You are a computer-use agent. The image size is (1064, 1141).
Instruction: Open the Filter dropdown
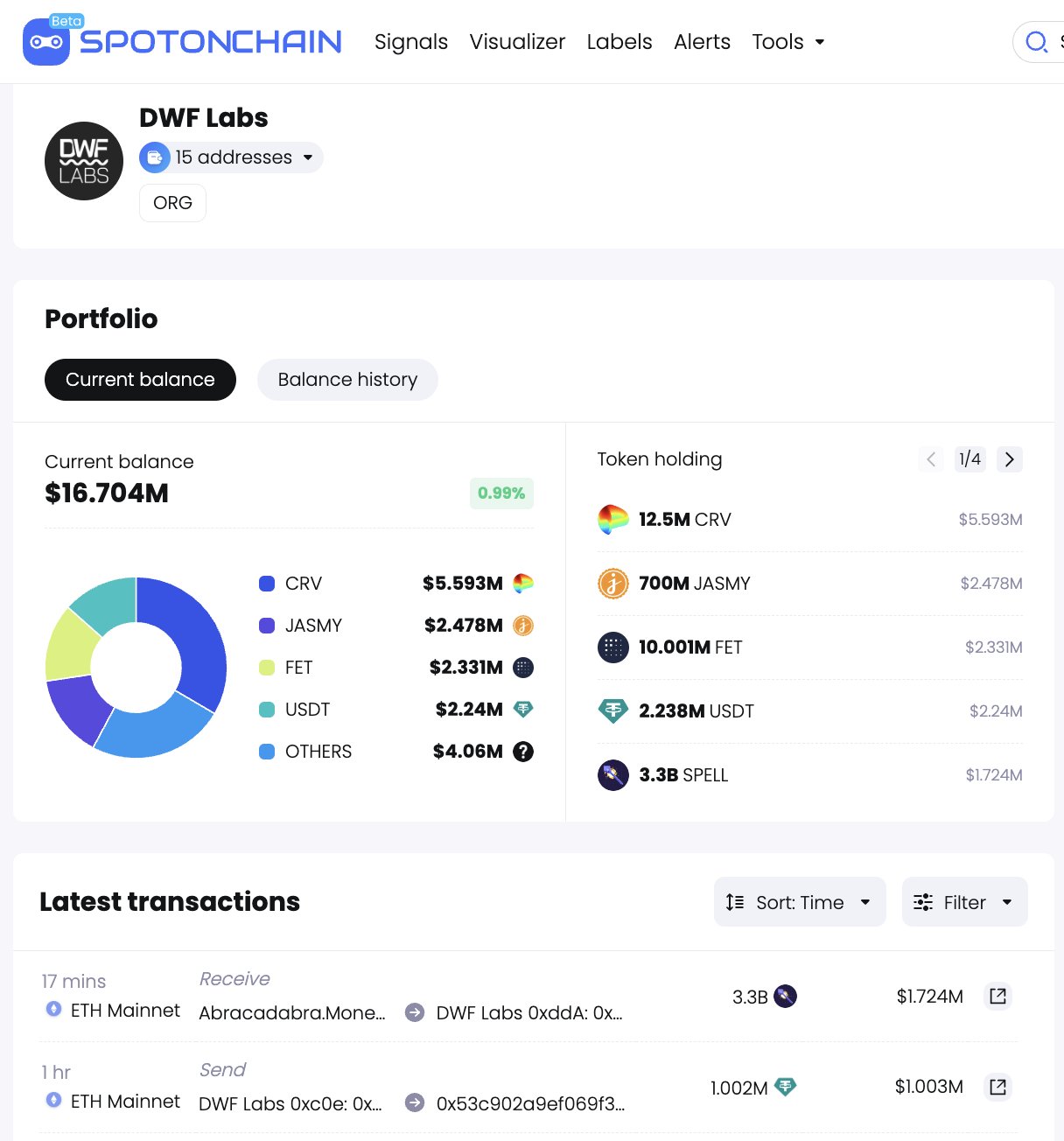click(964, 902)
